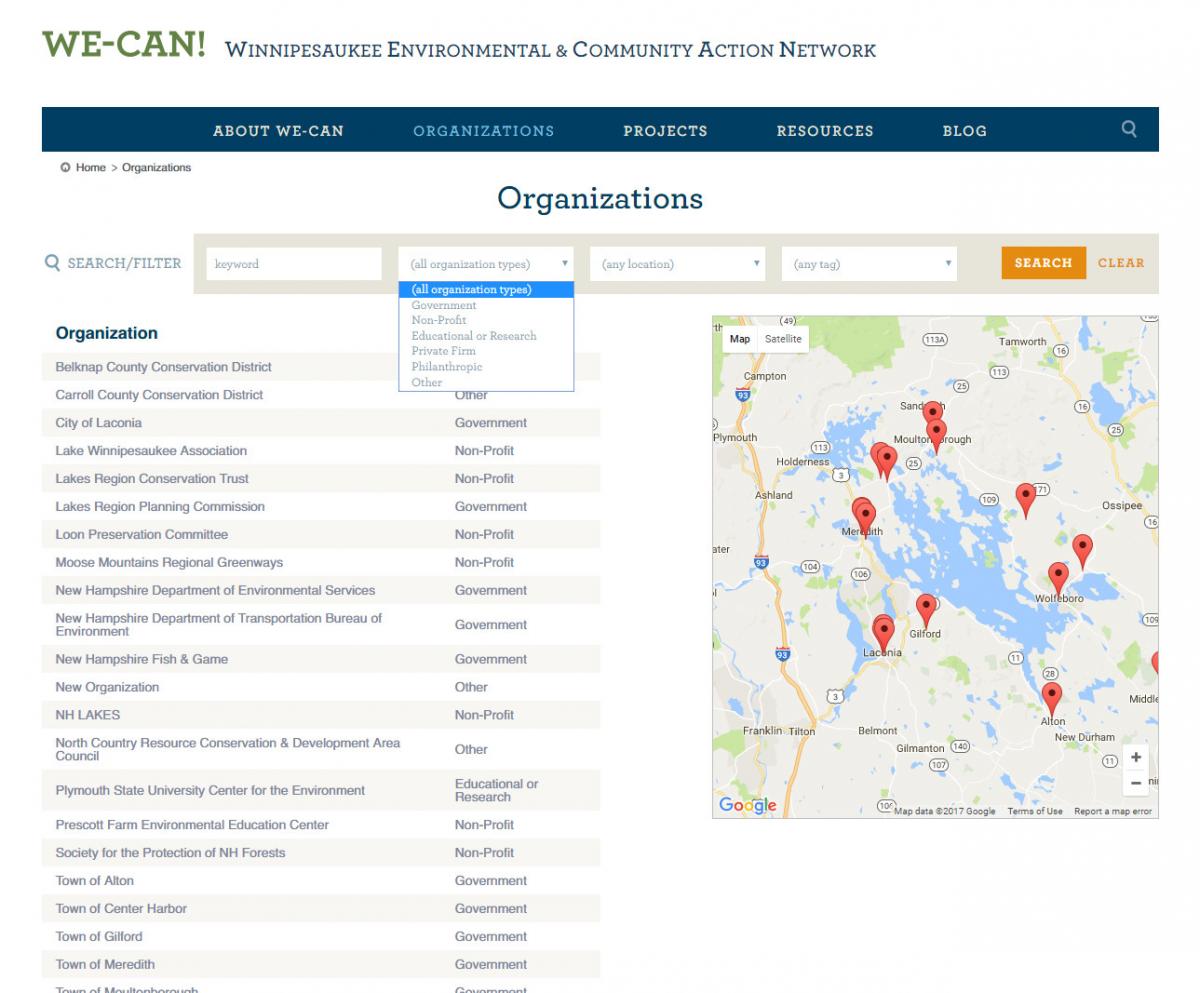Screen dimensions: 1200x993
Task: Open Prescott Farm Environmental Education Center
Action: coord(192,825)
